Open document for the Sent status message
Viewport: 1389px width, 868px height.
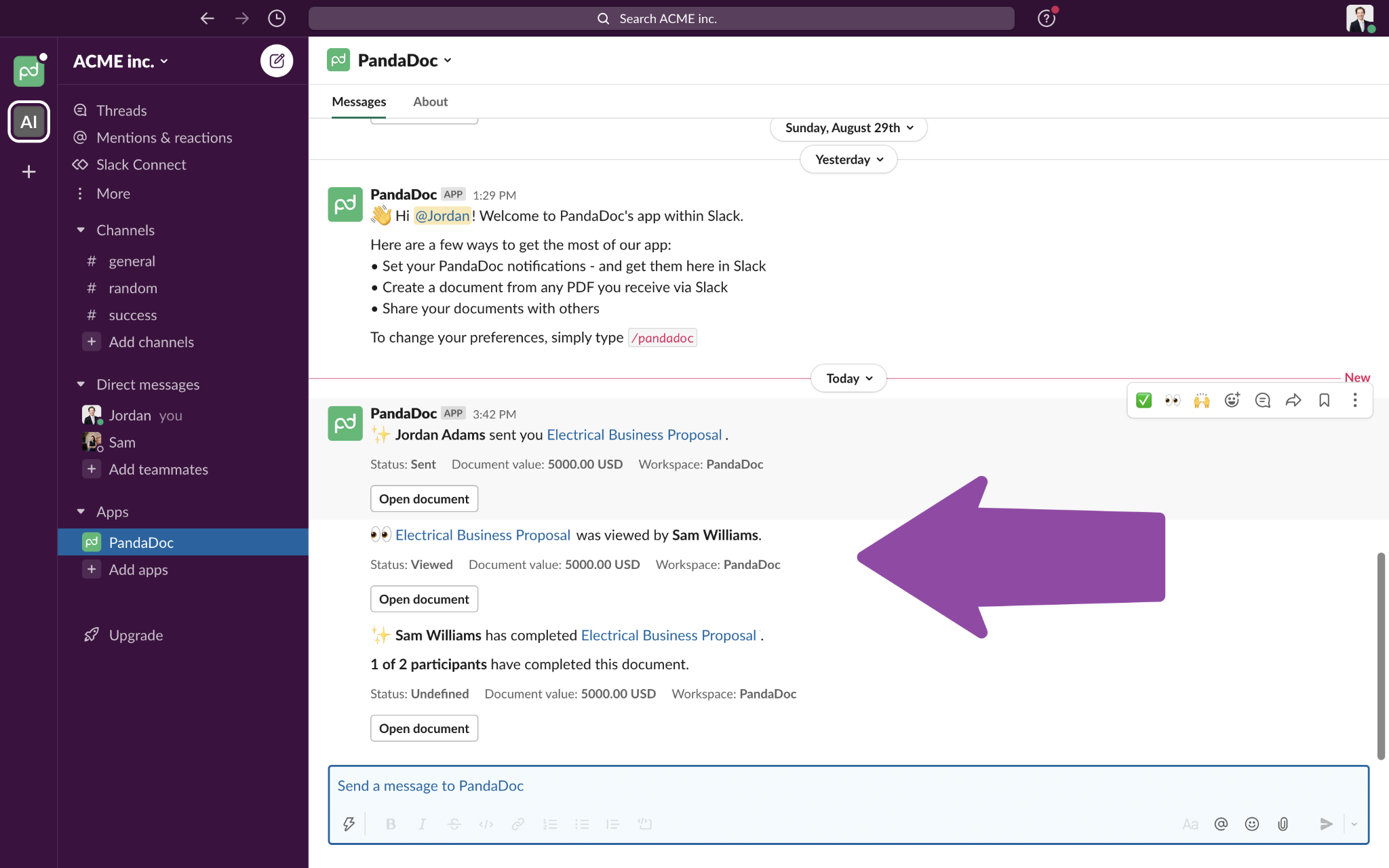424,499
